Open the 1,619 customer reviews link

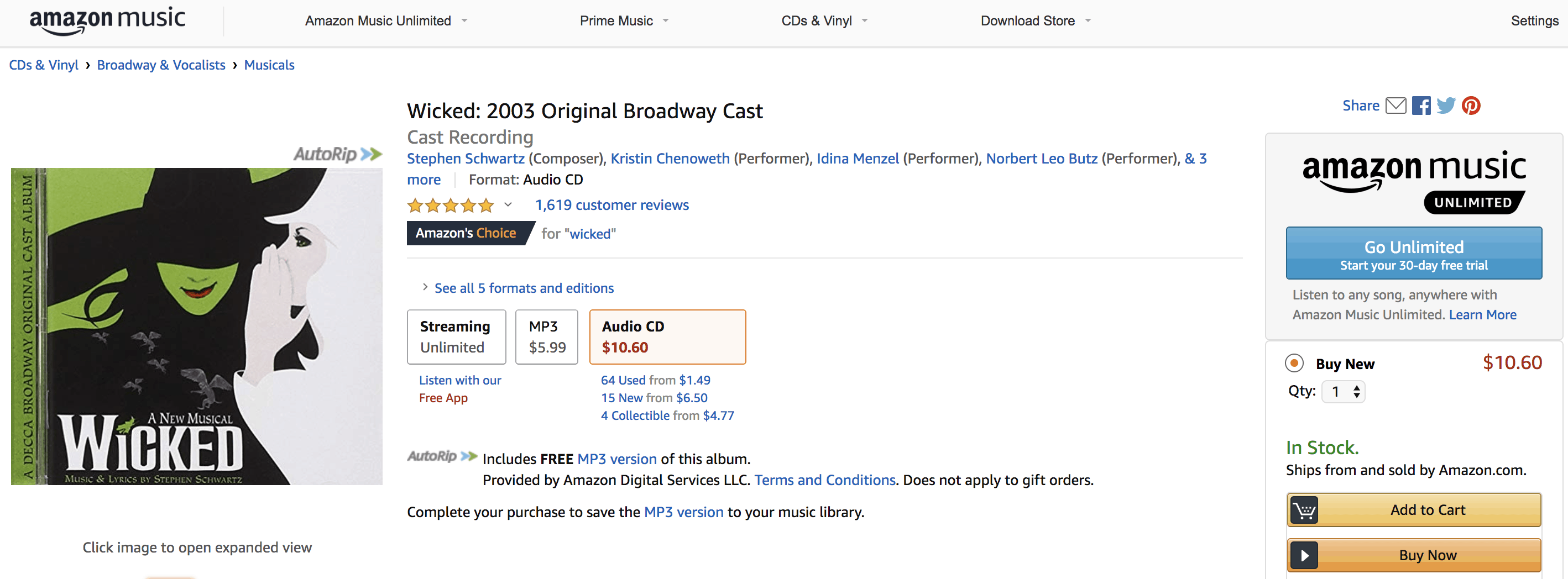pos(611,206)
